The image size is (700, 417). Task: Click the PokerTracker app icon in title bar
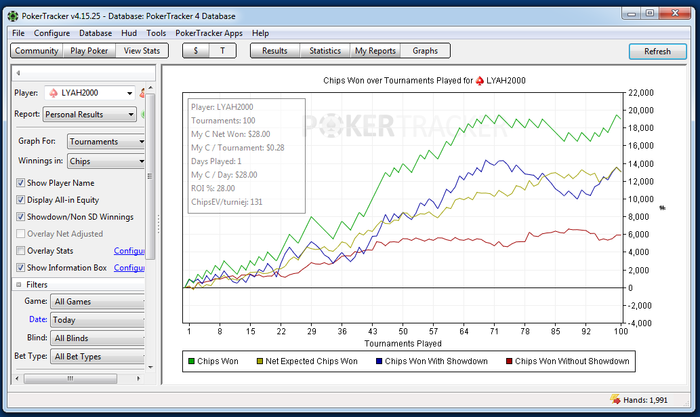13,16
